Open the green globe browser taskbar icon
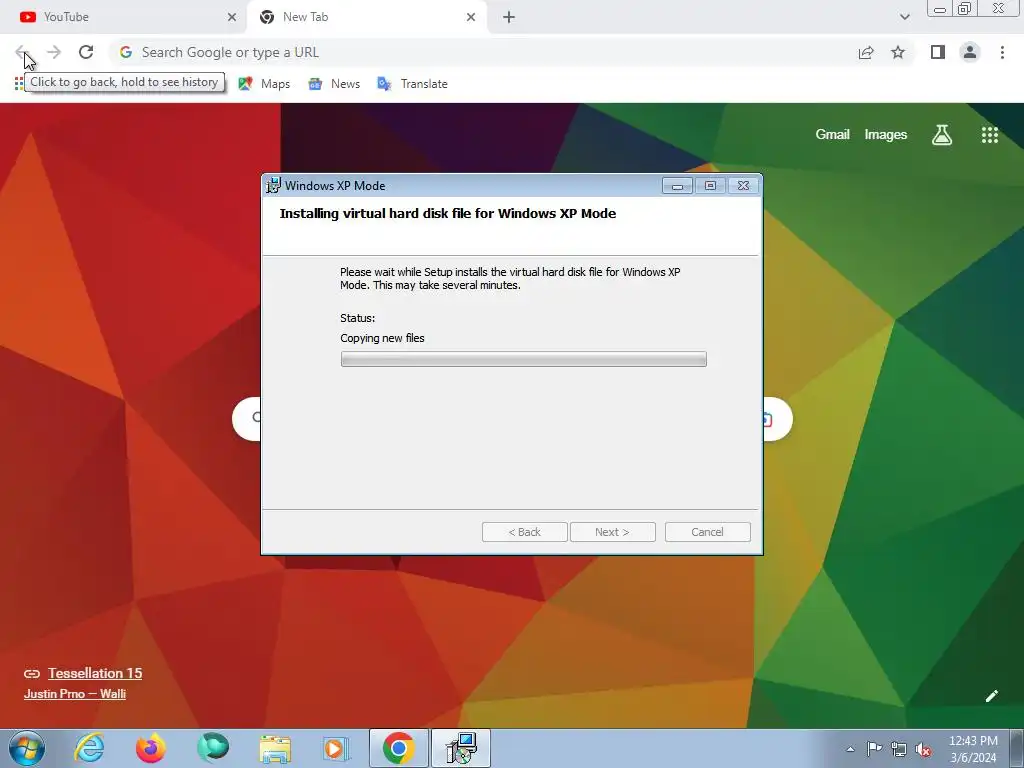Viewport: 1024px width, 768px height. [213, 748]
